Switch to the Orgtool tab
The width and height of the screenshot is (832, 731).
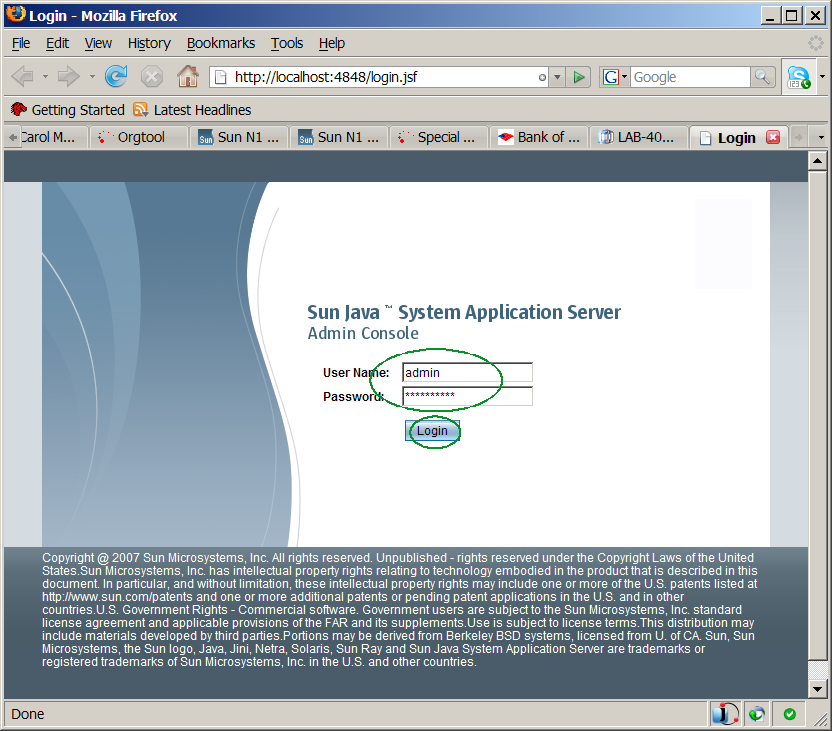click(x=139, y=137)
